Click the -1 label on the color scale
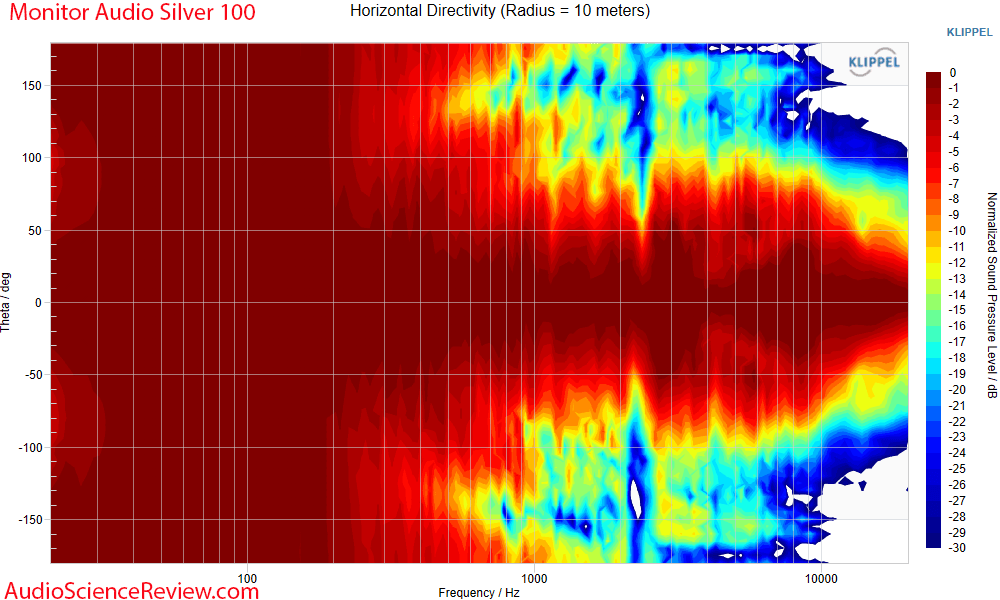The width and height of the screenshot is (1000, 600). (x=953, y=88)
